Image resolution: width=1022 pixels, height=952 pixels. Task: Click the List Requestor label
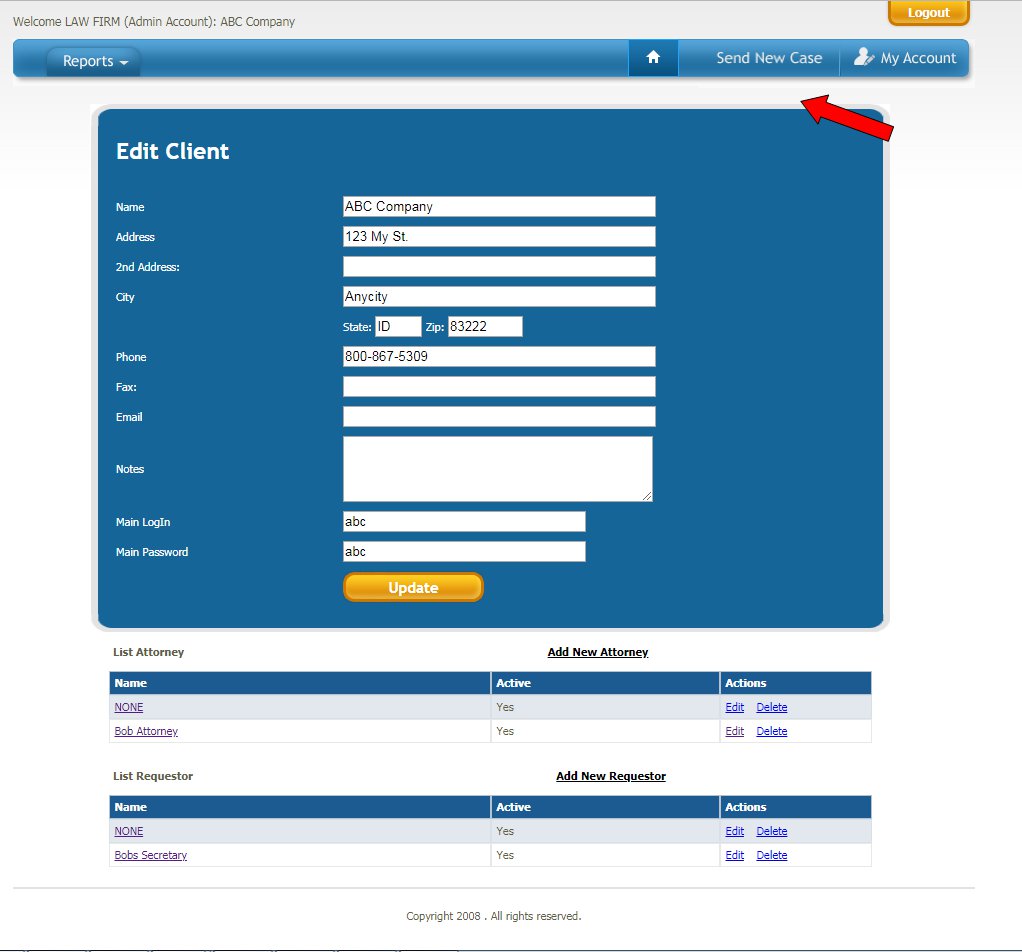point(153,775)
